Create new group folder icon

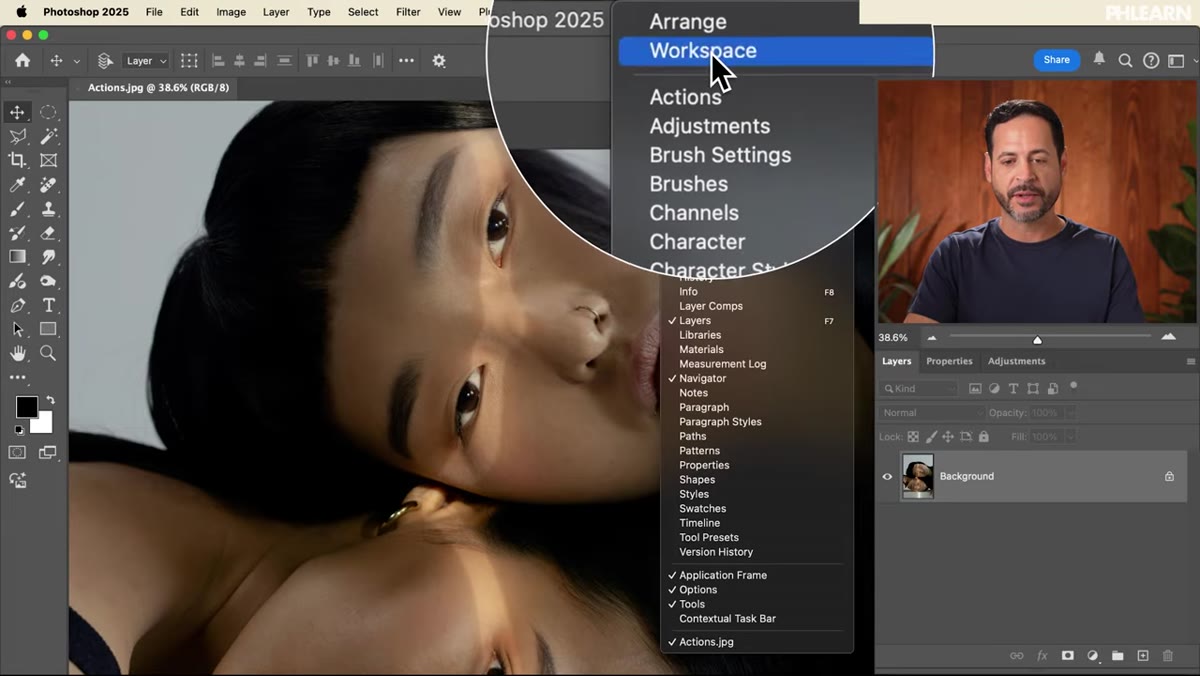tap(1118, 656)
